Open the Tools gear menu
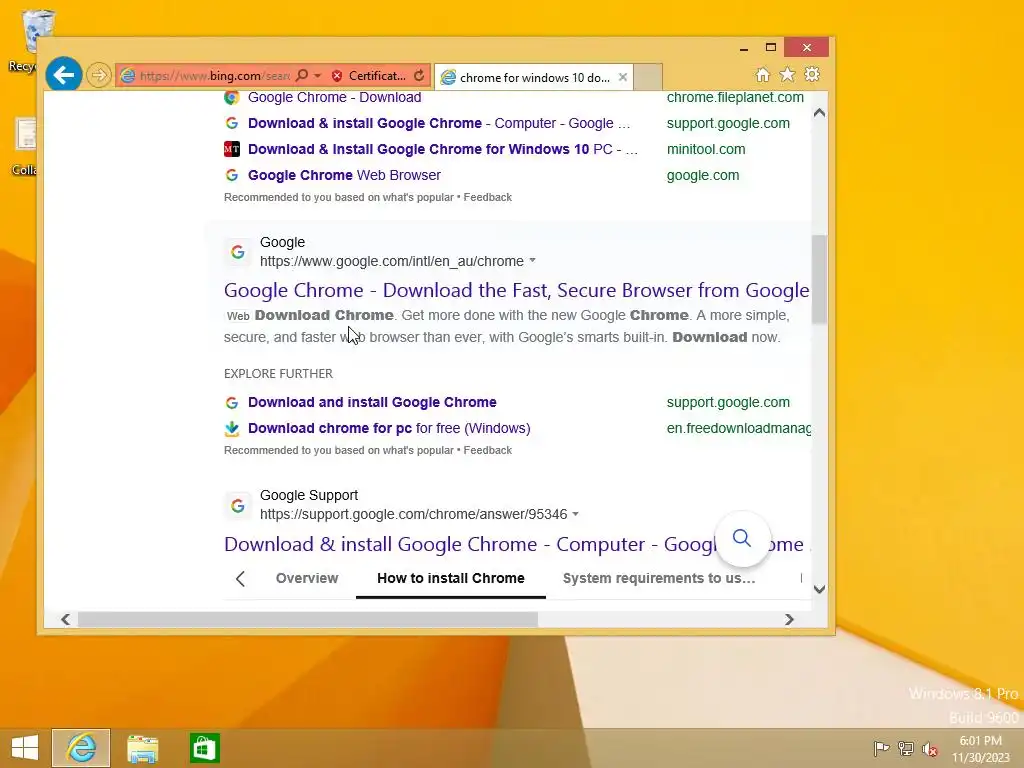1024x768 pixels. pyautogui.click(x=812, y=74)
